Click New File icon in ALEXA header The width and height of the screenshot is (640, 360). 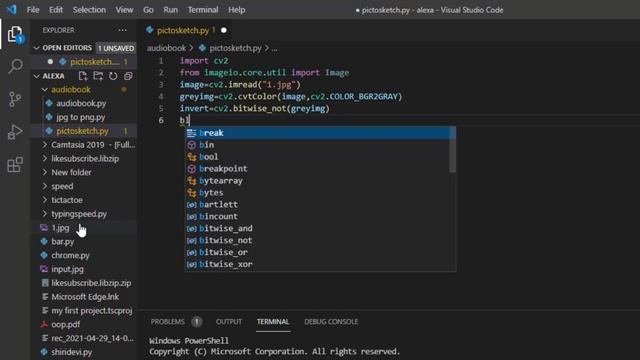click(x=83, y=76)
